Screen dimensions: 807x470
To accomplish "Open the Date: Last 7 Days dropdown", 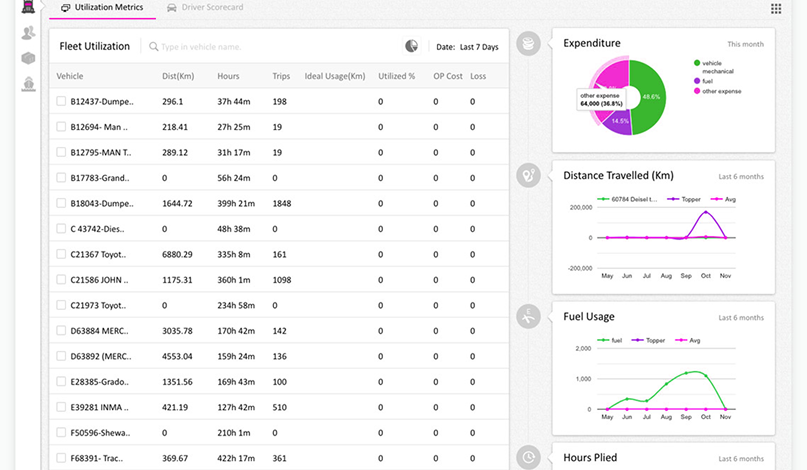I will 467,47.
